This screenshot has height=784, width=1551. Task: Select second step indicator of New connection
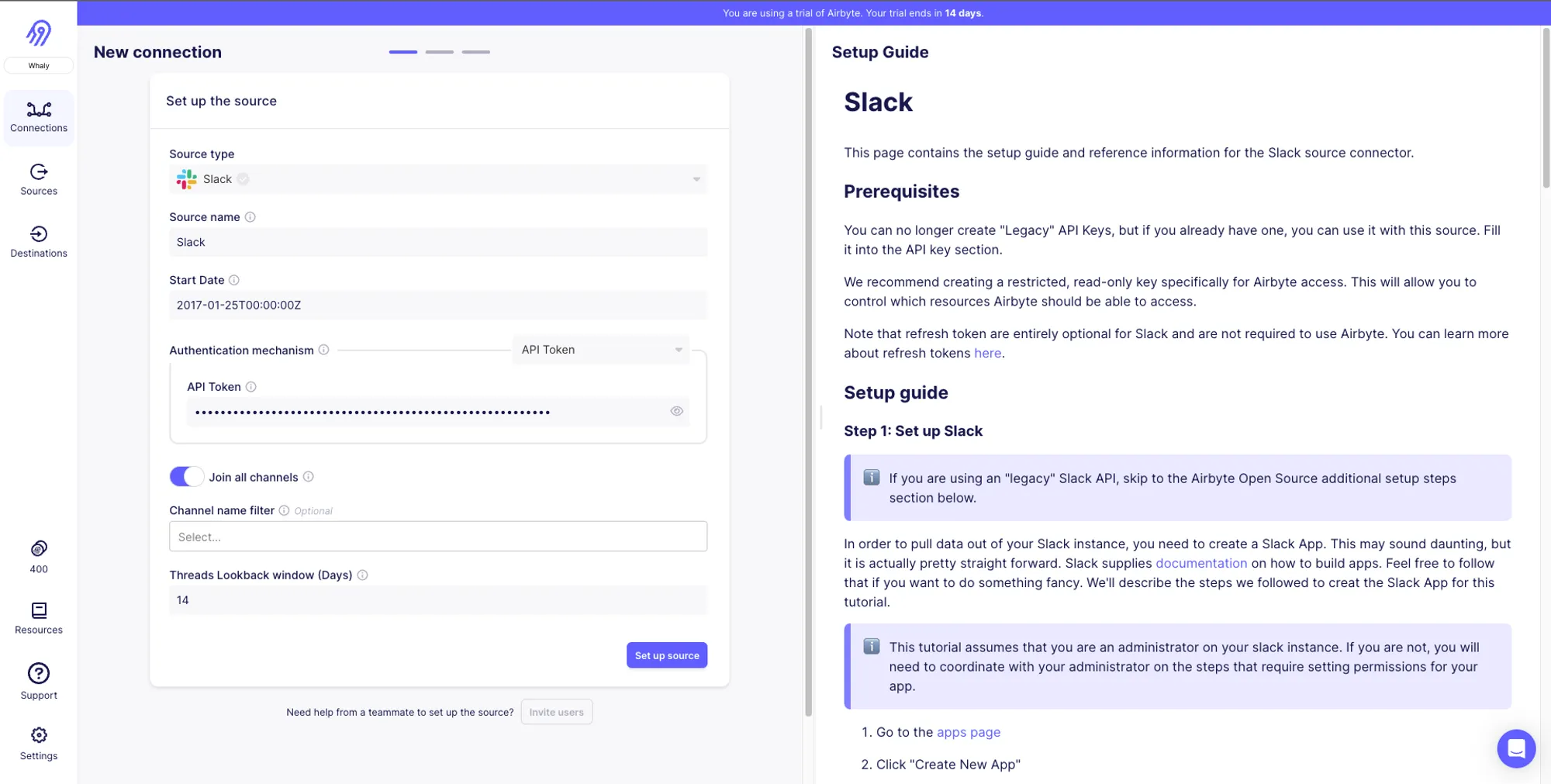[440, 52]
